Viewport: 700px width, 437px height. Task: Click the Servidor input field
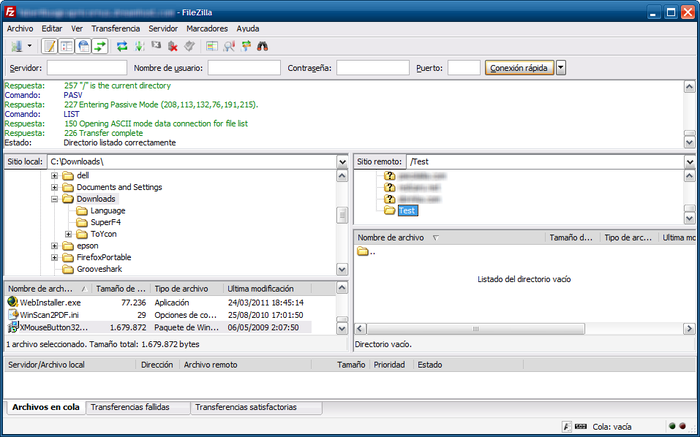point(87,68)
